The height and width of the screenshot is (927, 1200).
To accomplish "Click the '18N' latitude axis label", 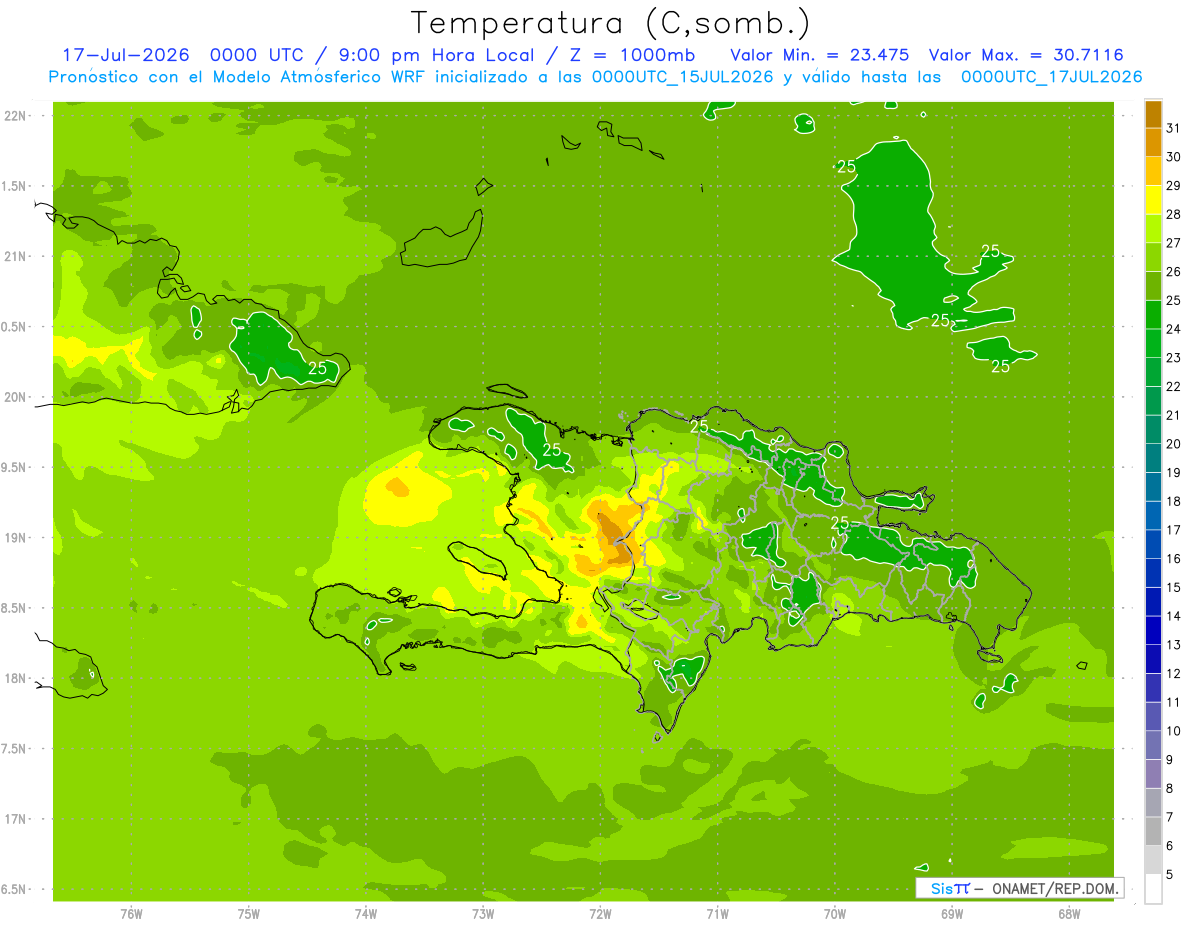I will (15, 679).
